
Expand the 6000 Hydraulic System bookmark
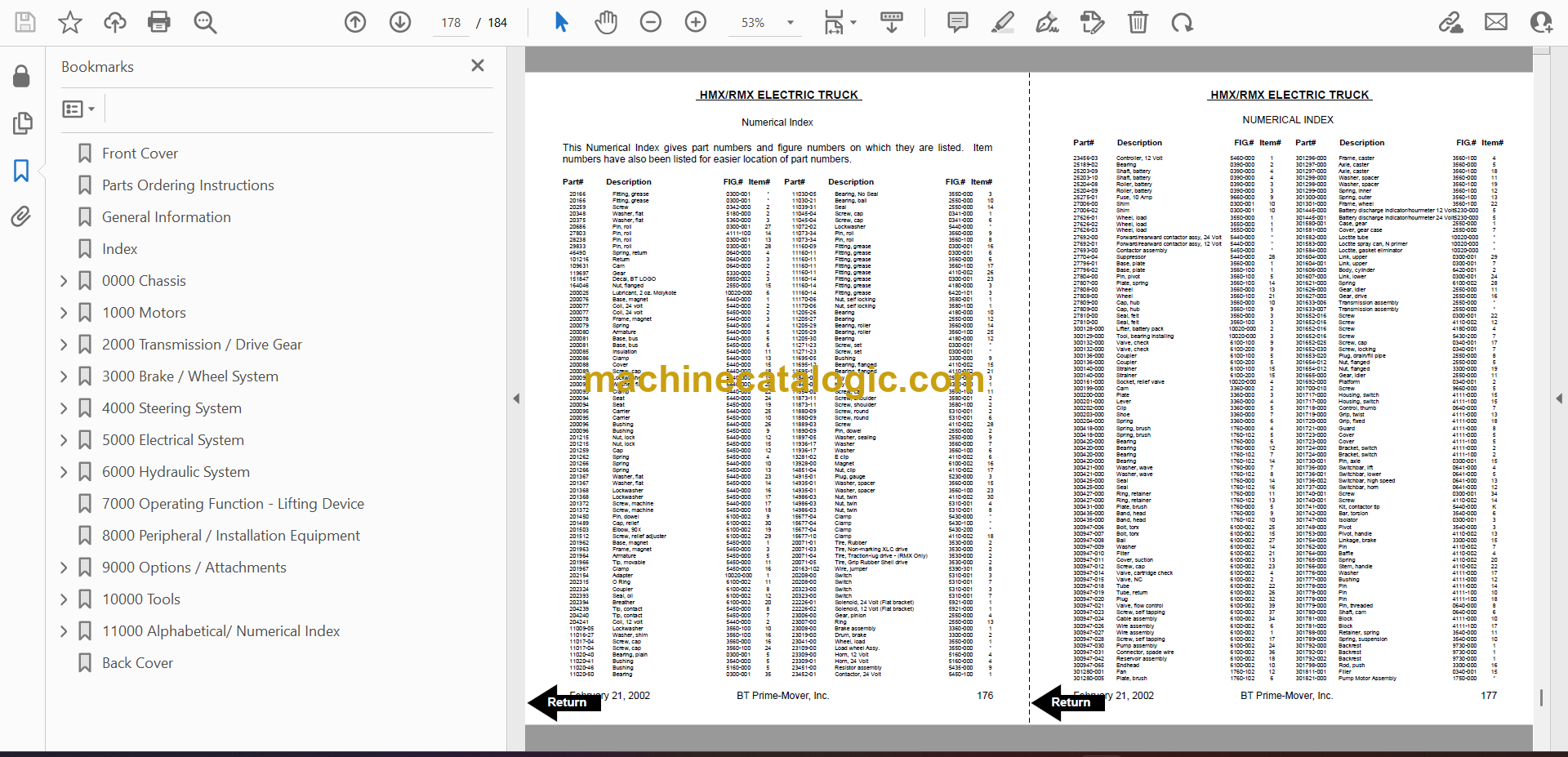coord(64,472)
